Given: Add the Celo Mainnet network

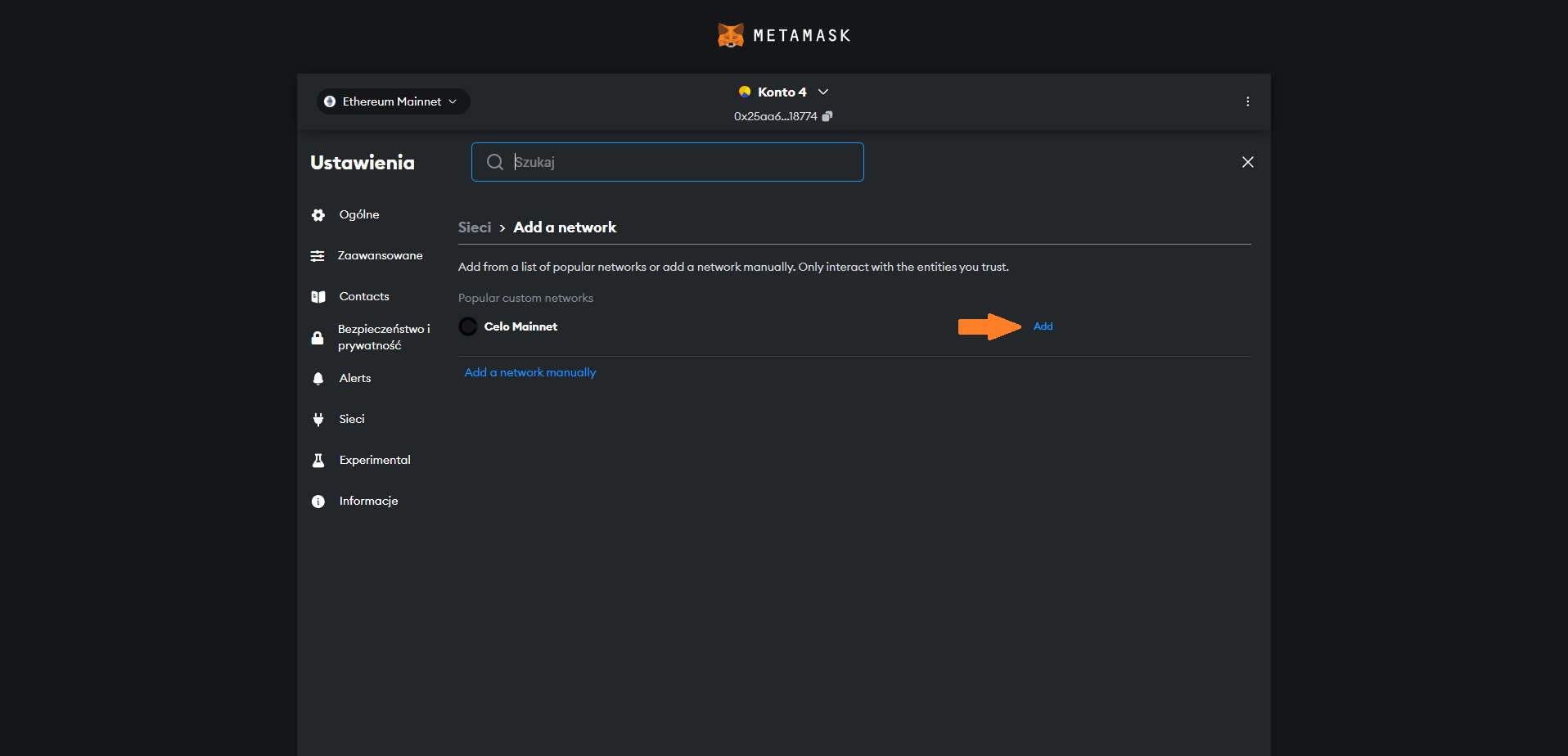Looking at the screenshot, I should click(1043, 326).
